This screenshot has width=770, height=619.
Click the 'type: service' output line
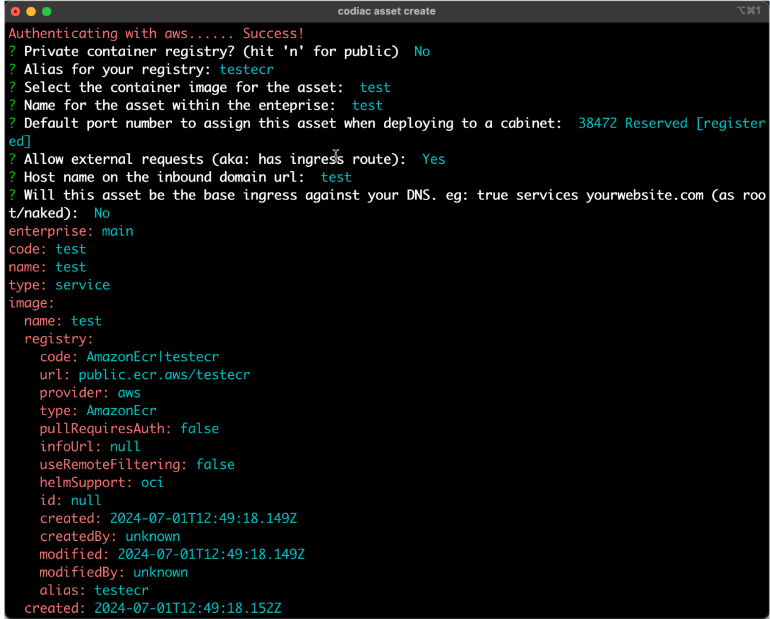[x=59, y=285]
